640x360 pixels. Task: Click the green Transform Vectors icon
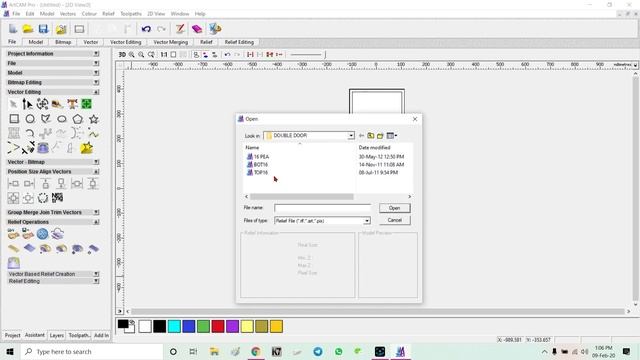coord(87,104)
